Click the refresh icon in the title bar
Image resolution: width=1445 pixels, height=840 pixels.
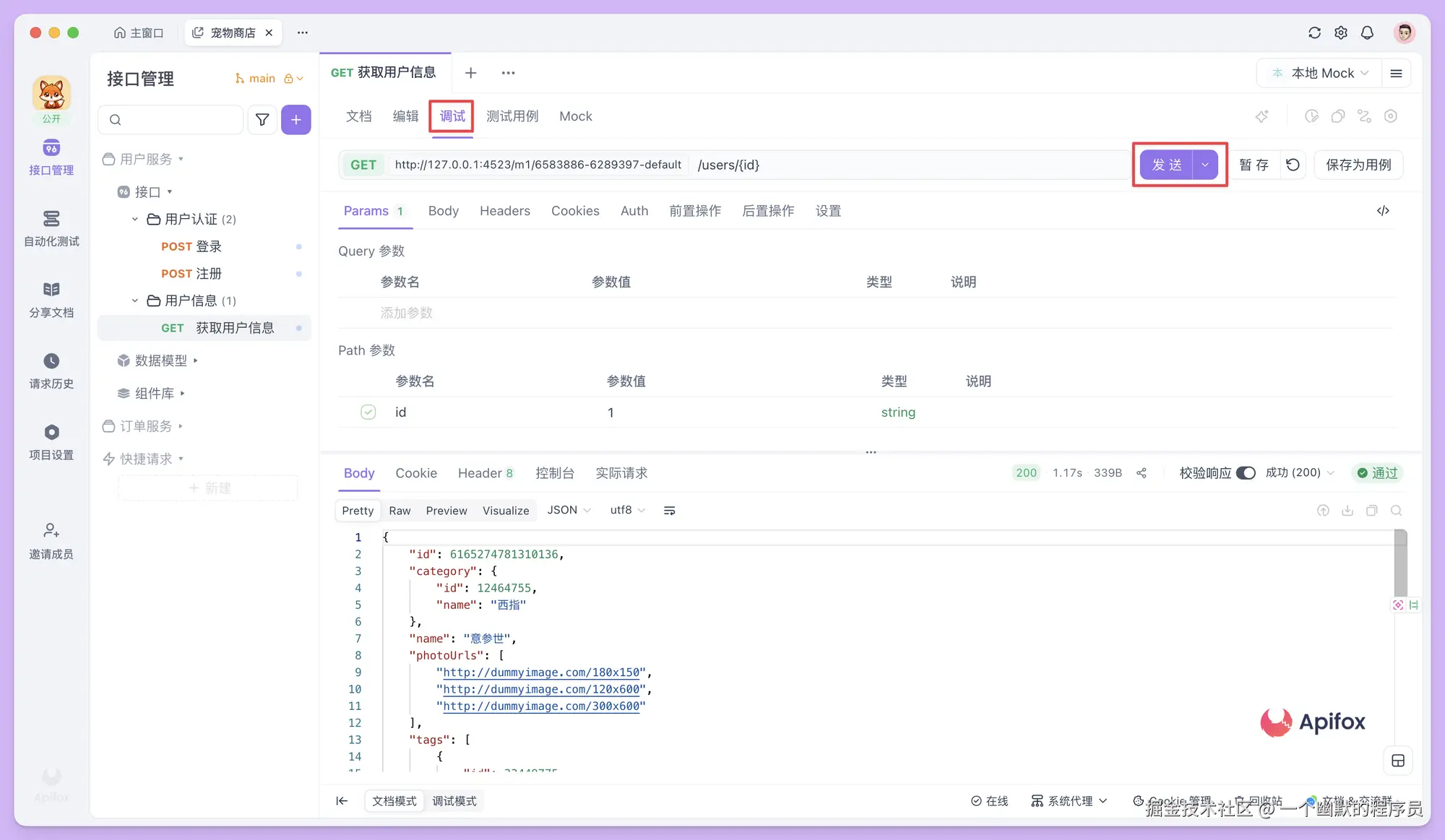tap(1314, 33)
